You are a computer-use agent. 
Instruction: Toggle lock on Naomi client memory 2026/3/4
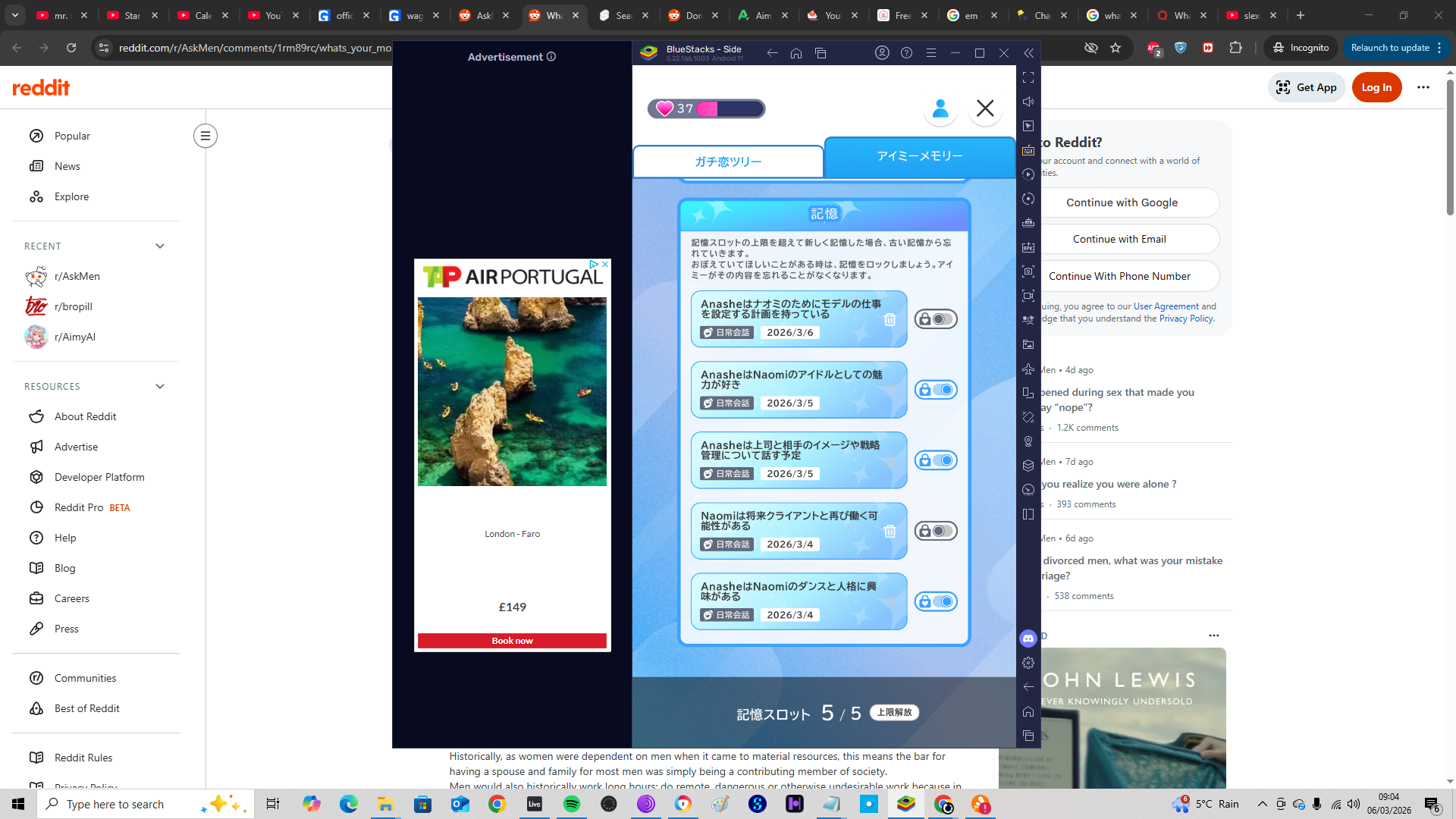tap(936, 531)
